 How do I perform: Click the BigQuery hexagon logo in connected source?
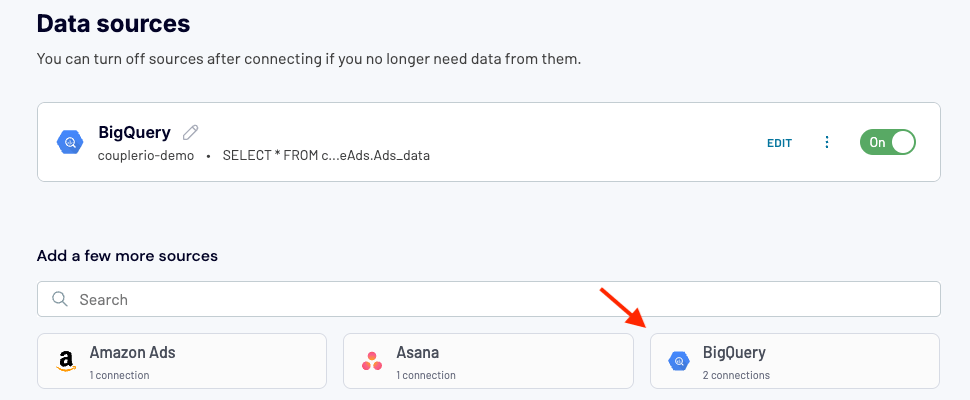click(x=70, y=143)
